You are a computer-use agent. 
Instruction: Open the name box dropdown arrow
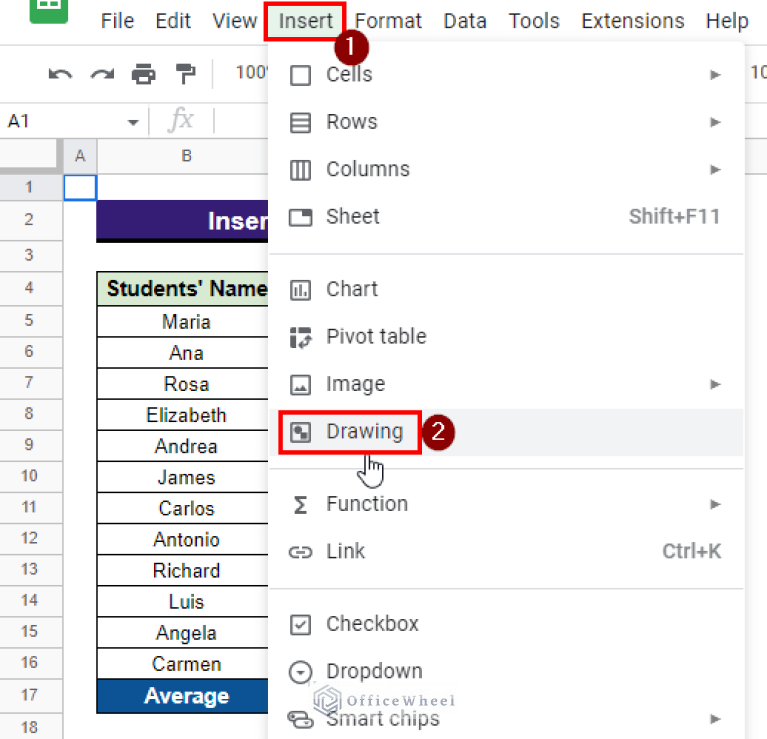click(132, 122)
